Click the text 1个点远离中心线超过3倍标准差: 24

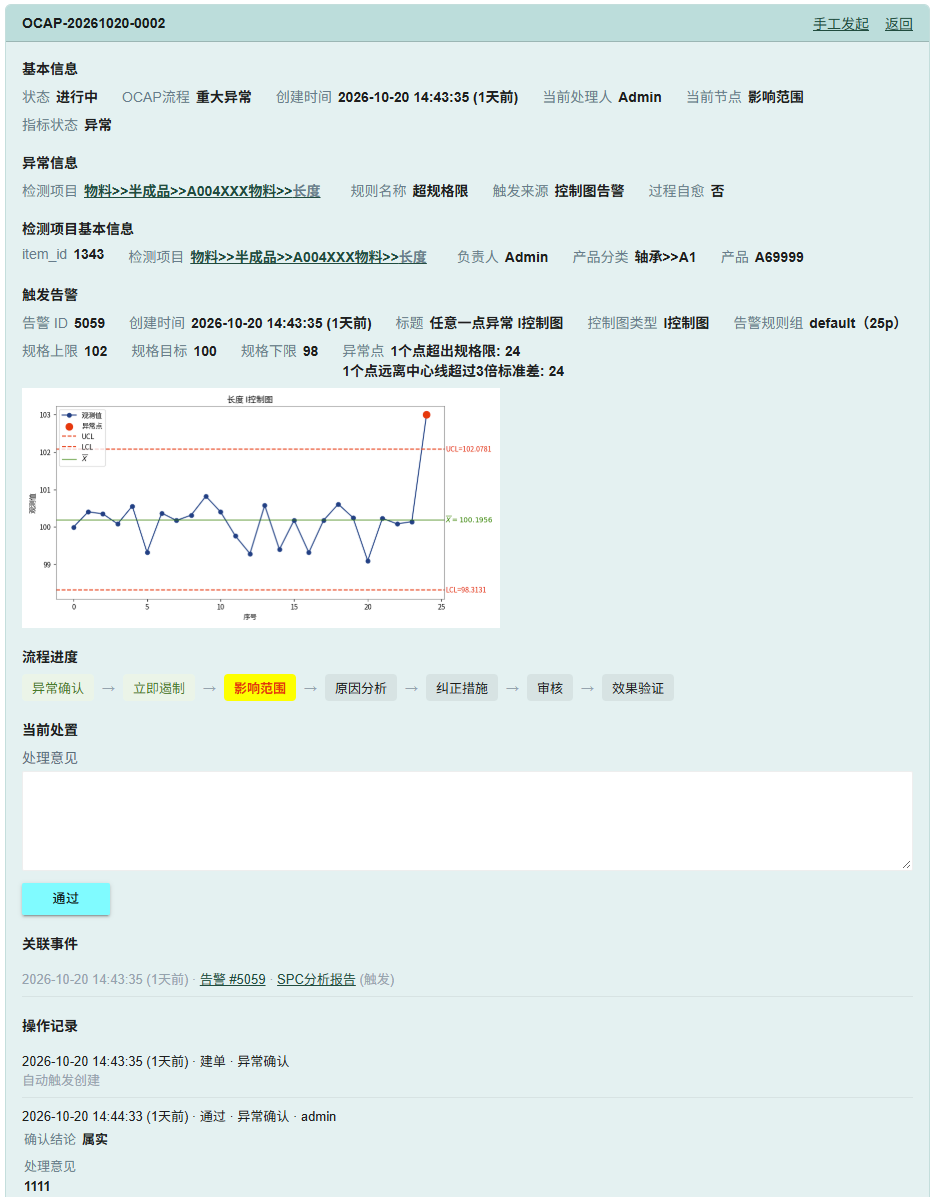pyautogui.click(x=453, y=371)
